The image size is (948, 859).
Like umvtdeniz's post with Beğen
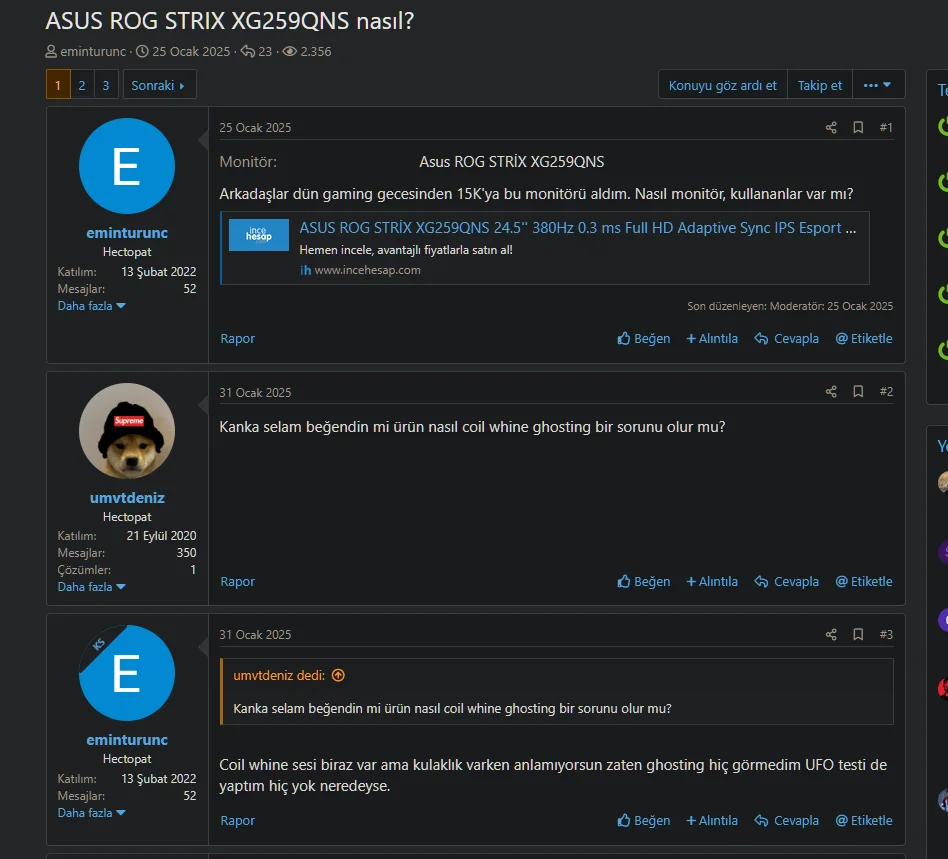[644, 582]
